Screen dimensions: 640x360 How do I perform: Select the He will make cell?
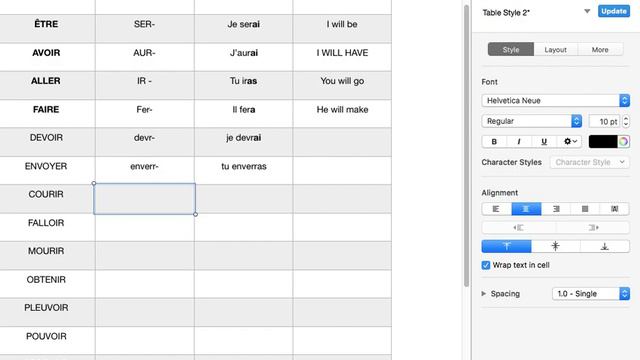point(342,113)
